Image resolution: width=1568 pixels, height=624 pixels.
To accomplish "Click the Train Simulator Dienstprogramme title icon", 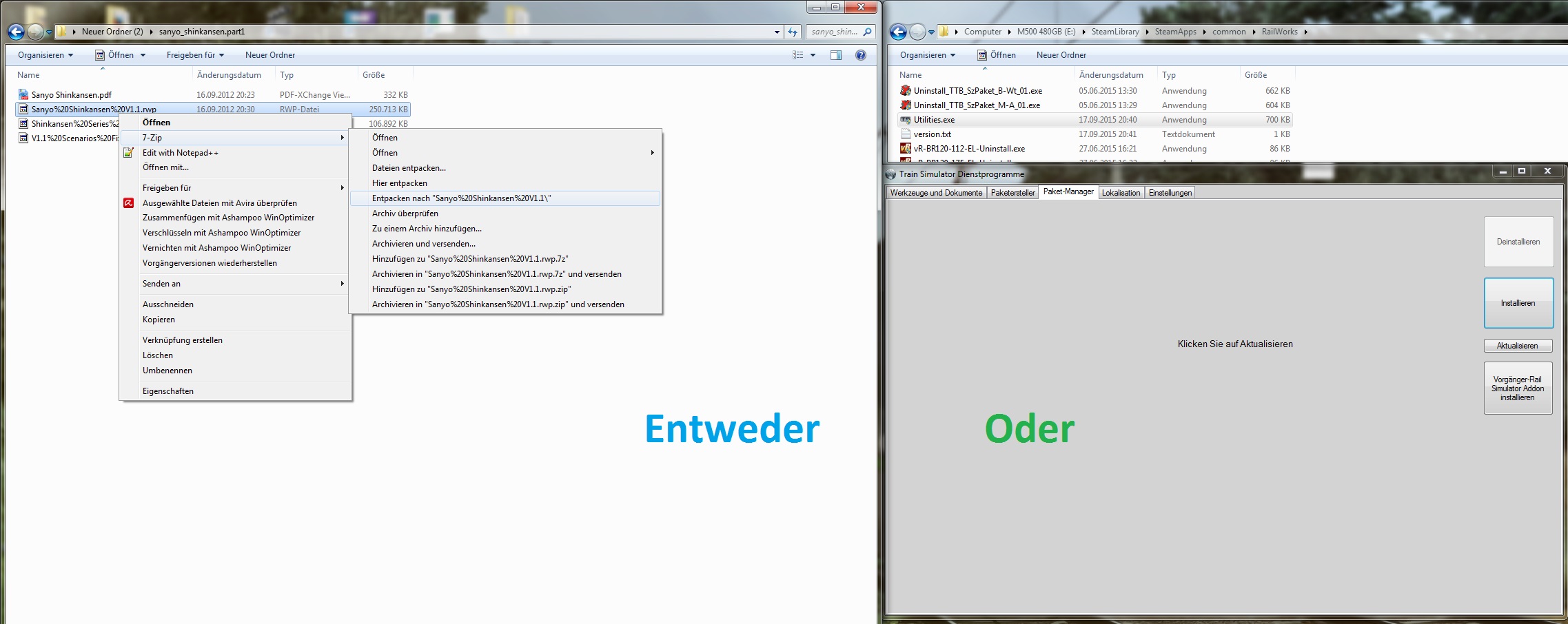I will pos(891,174).
